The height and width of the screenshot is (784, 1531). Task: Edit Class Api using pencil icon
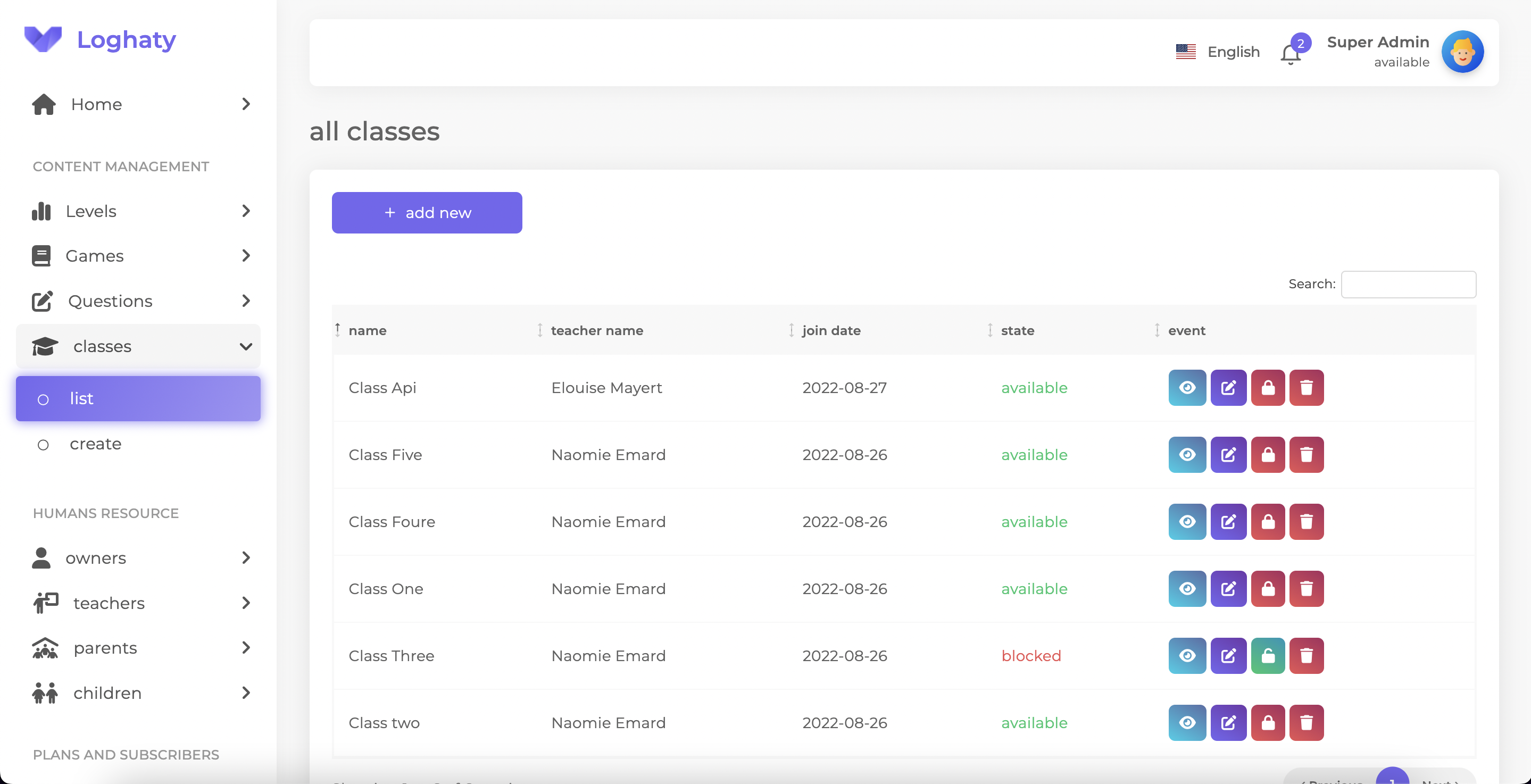coord(1228,388)
